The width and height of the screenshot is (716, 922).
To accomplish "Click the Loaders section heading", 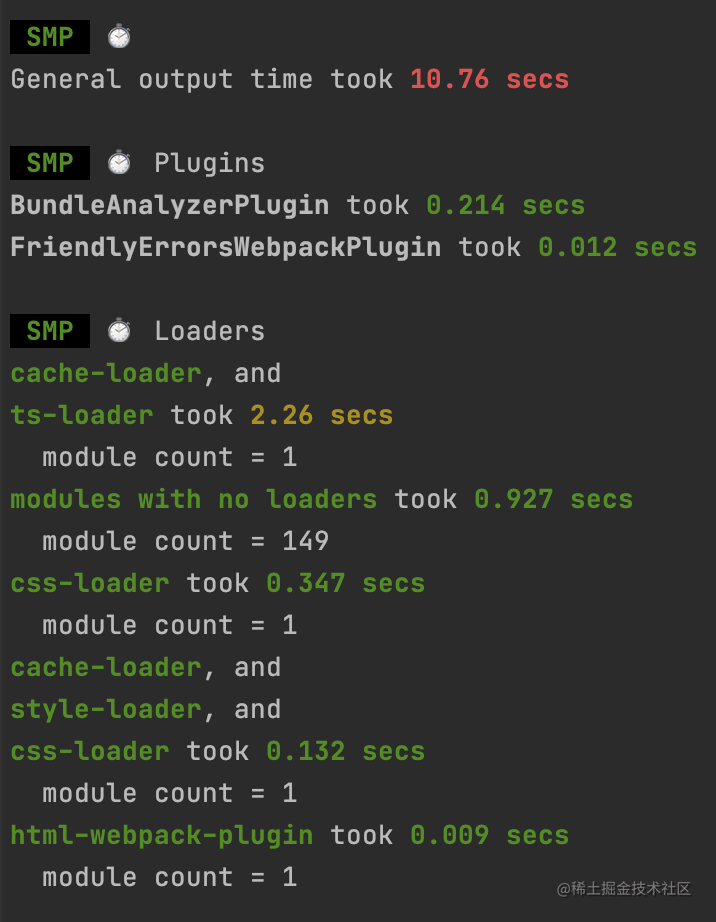I will point(210,331).
